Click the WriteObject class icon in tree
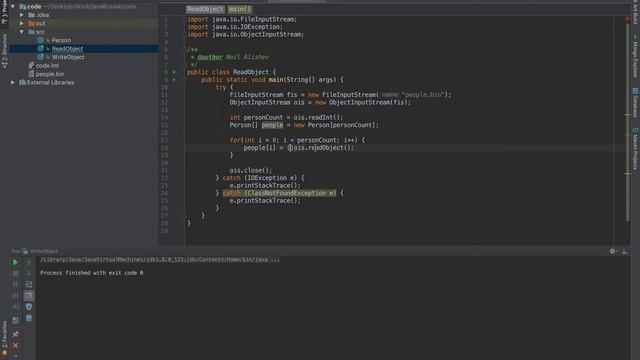This screenshot has width=640, height=360. click(40, 57)
